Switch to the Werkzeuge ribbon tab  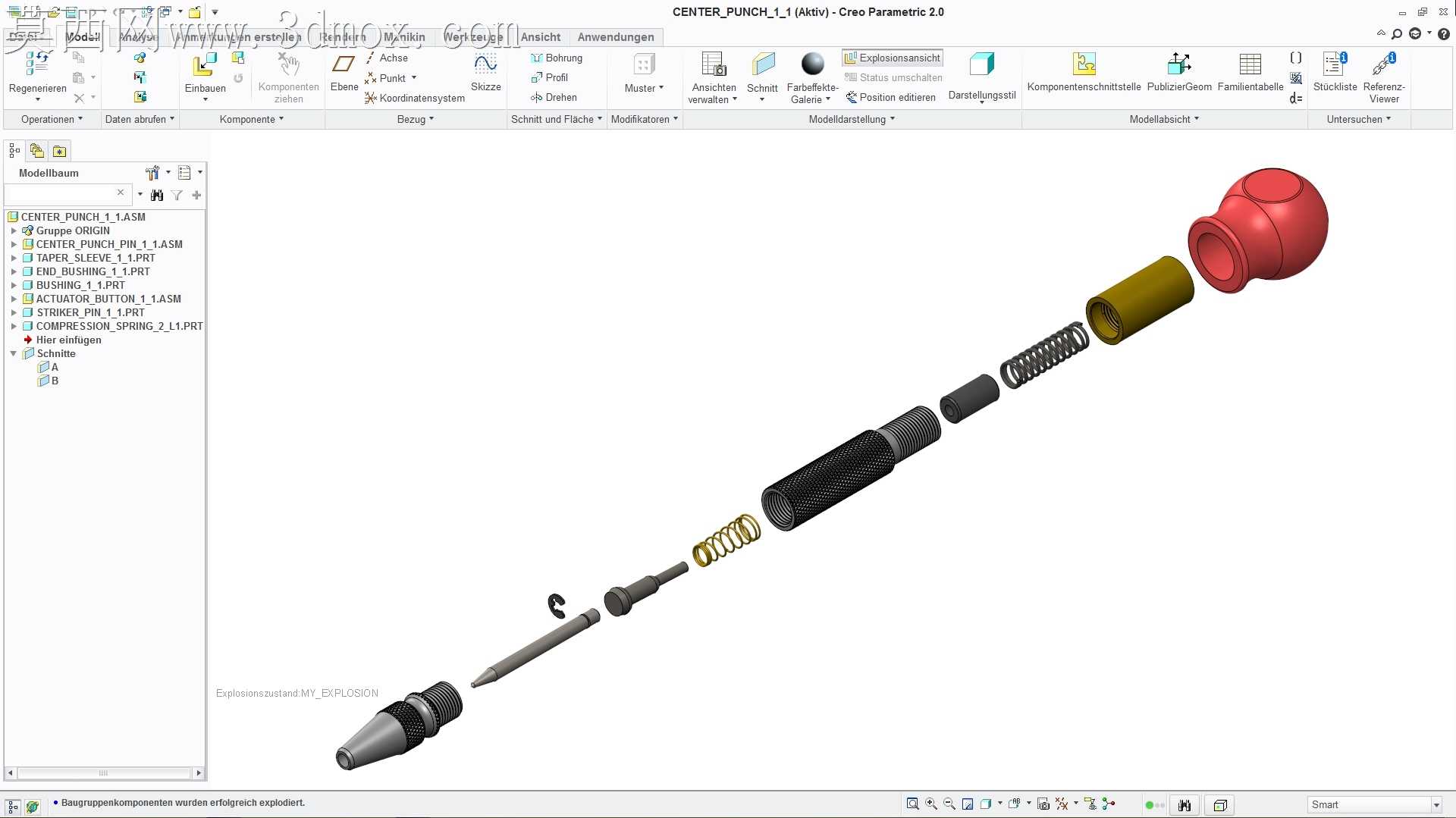click(x=473, y=37)
